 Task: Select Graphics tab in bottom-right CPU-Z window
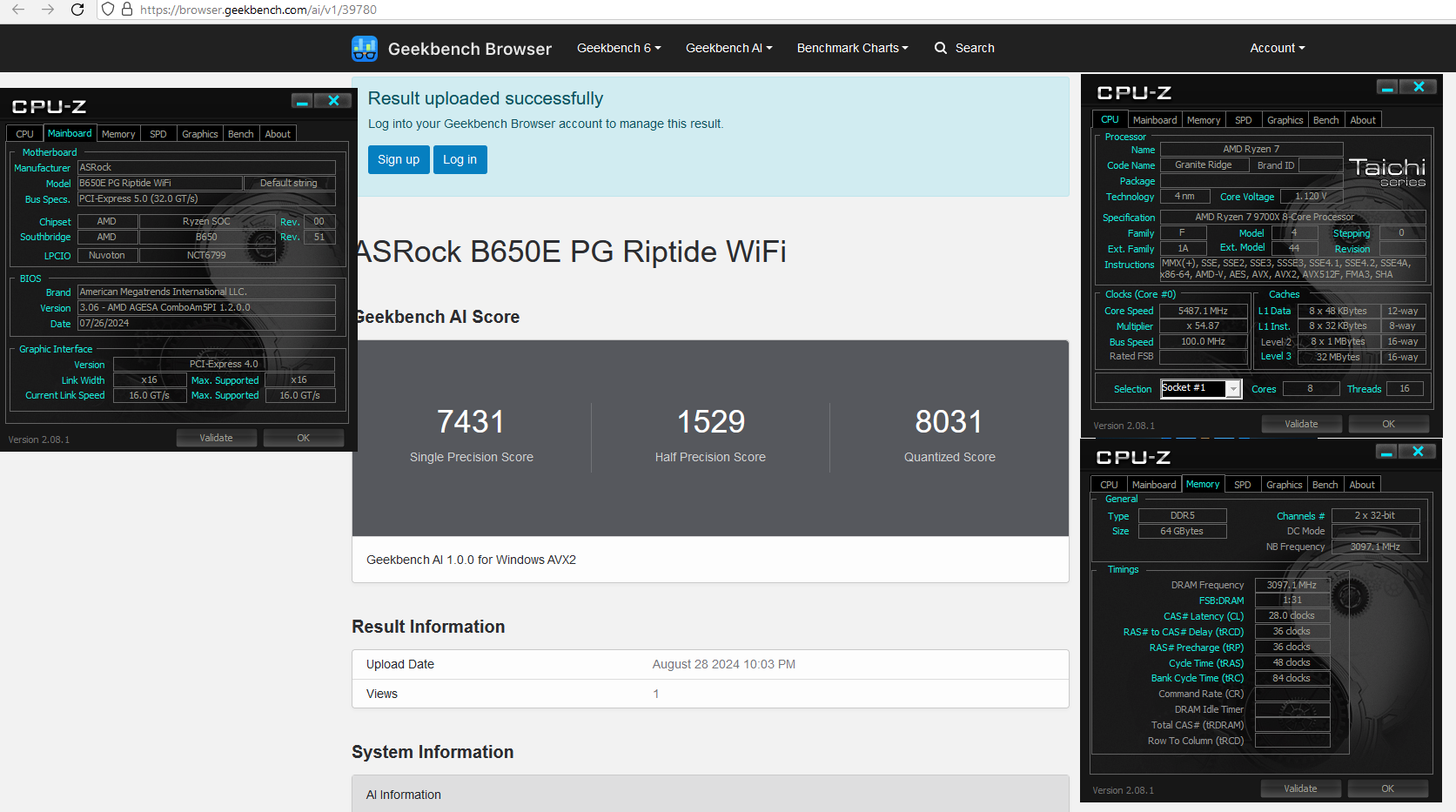pyautogui.click(x=1285, y=485)
